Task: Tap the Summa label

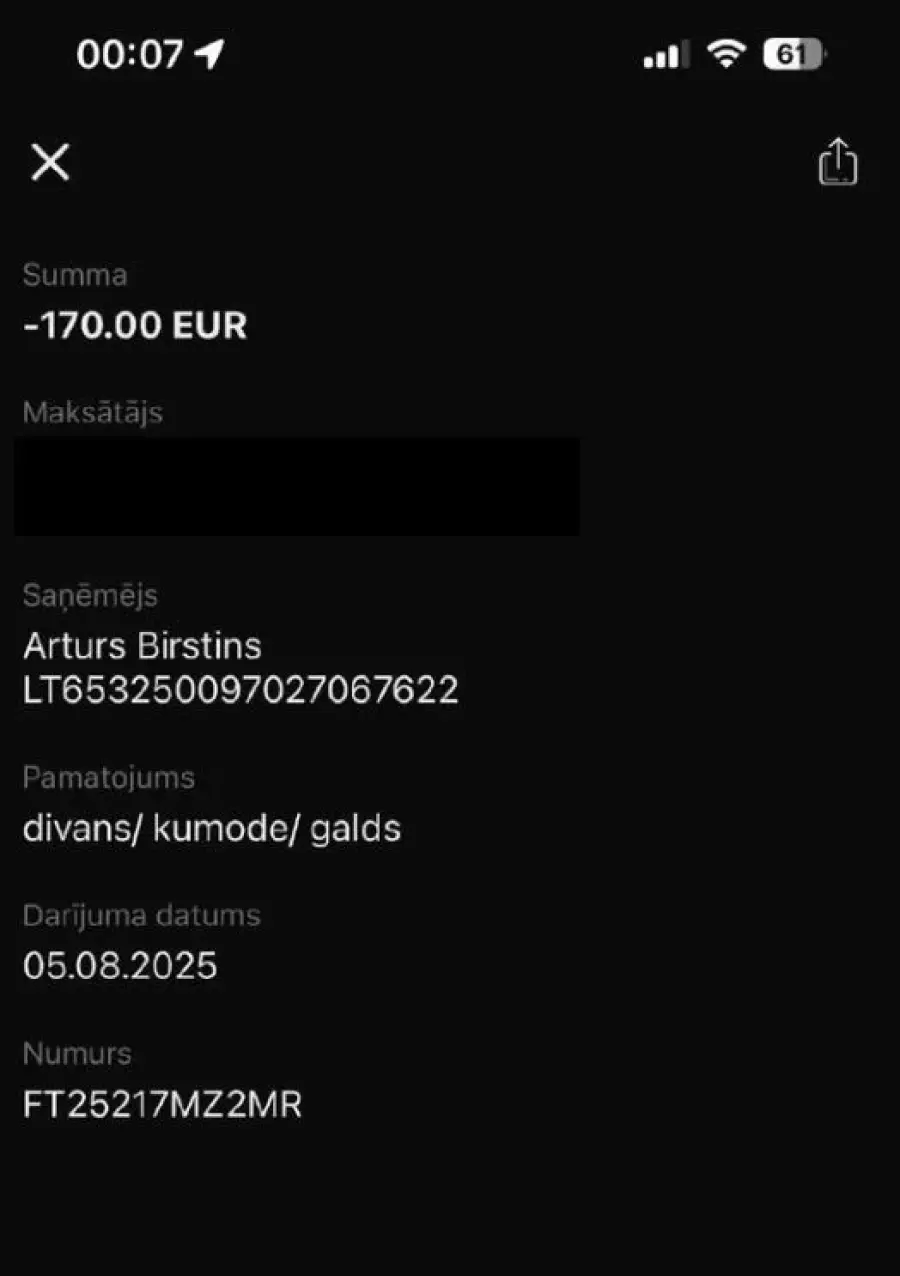Action: [x=75, y=275]
